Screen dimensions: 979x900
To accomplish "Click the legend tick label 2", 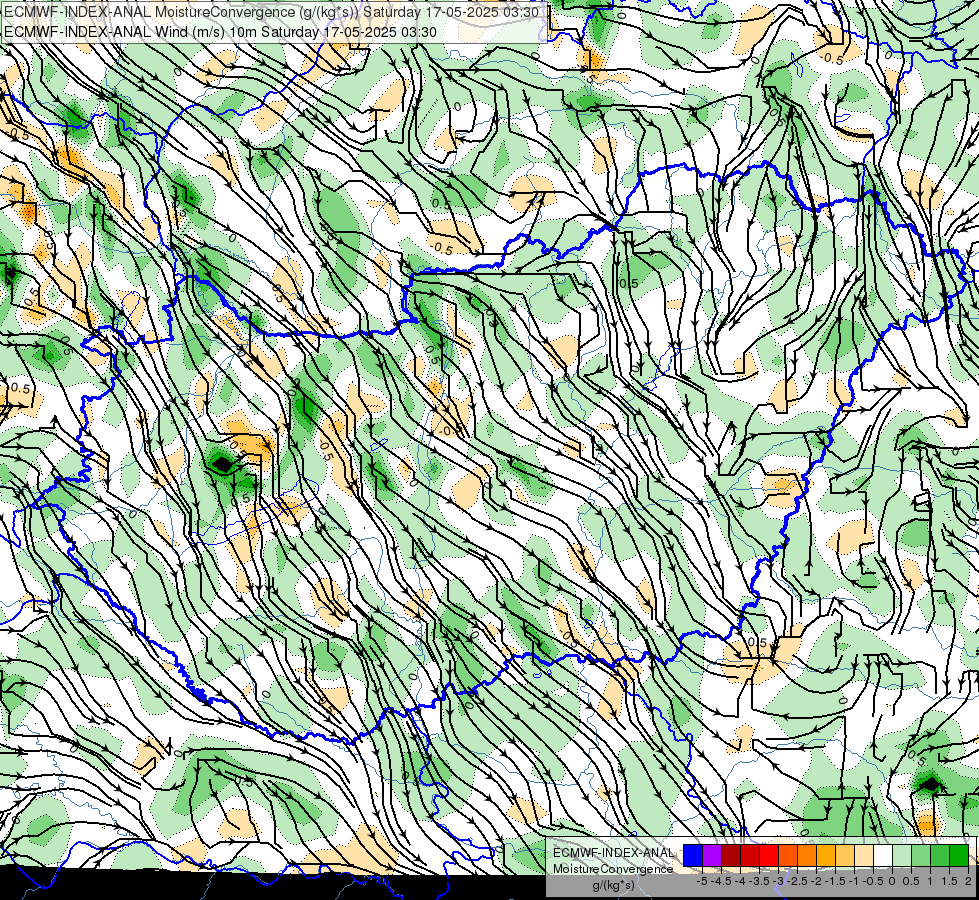I will pos(968,881).
